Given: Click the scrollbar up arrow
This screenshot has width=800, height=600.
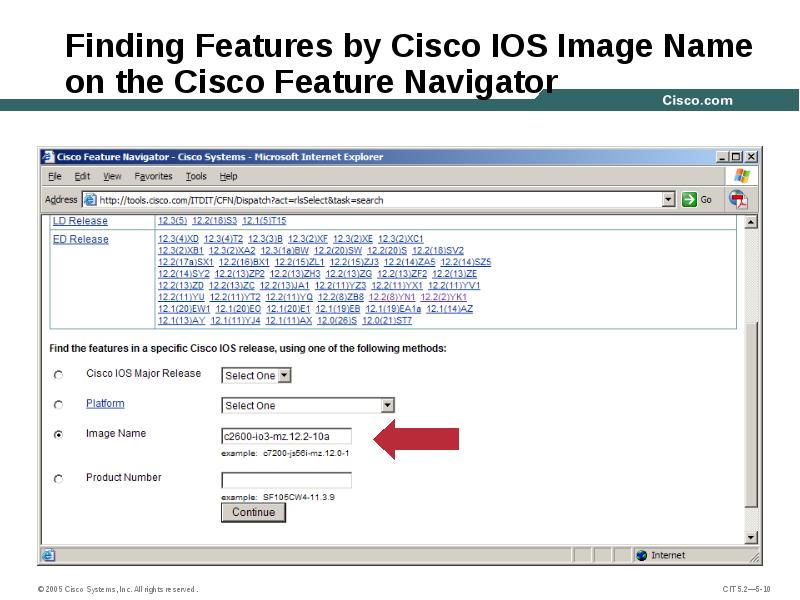Looking at the screenshot, I should pyautogui.click(x=751, y=222).
